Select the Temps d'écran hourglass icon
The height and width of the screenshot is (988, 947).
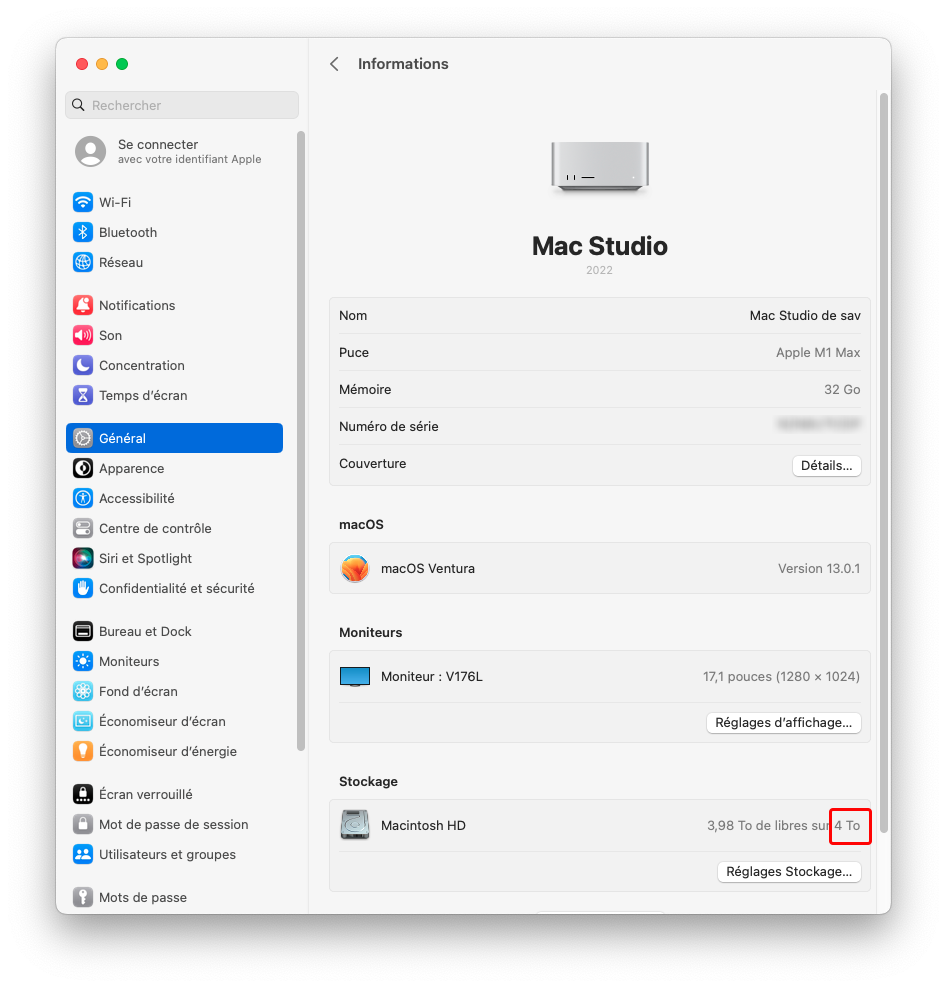[x=83, y=395]
